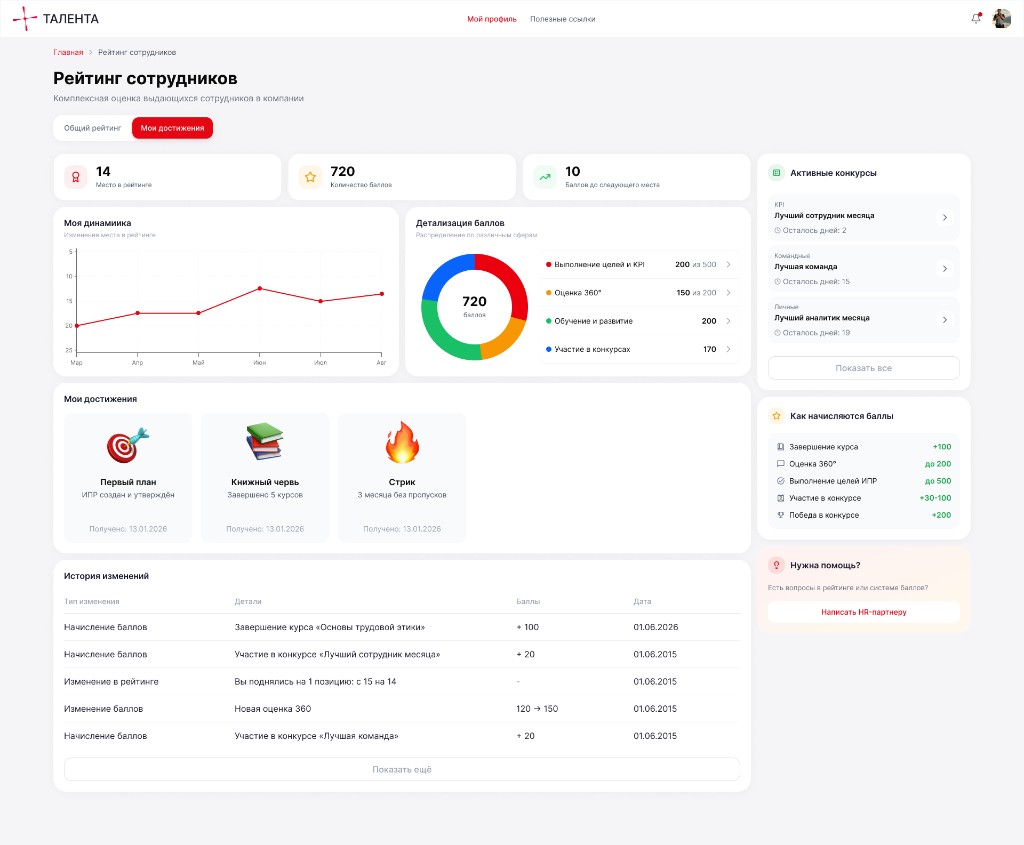Click the Показать ещё button
This screenshot has height=845, width=1024.
(x=402, y=769)
